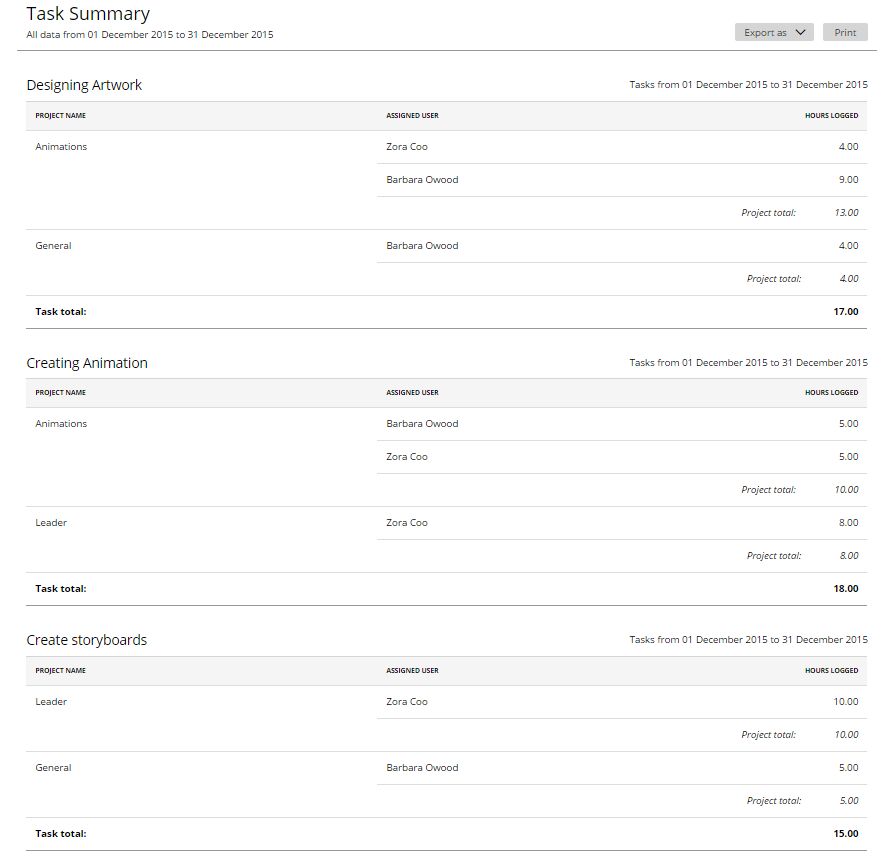The image size is (896, 861).
Task: Click the Print button
Action: (845, 33)
